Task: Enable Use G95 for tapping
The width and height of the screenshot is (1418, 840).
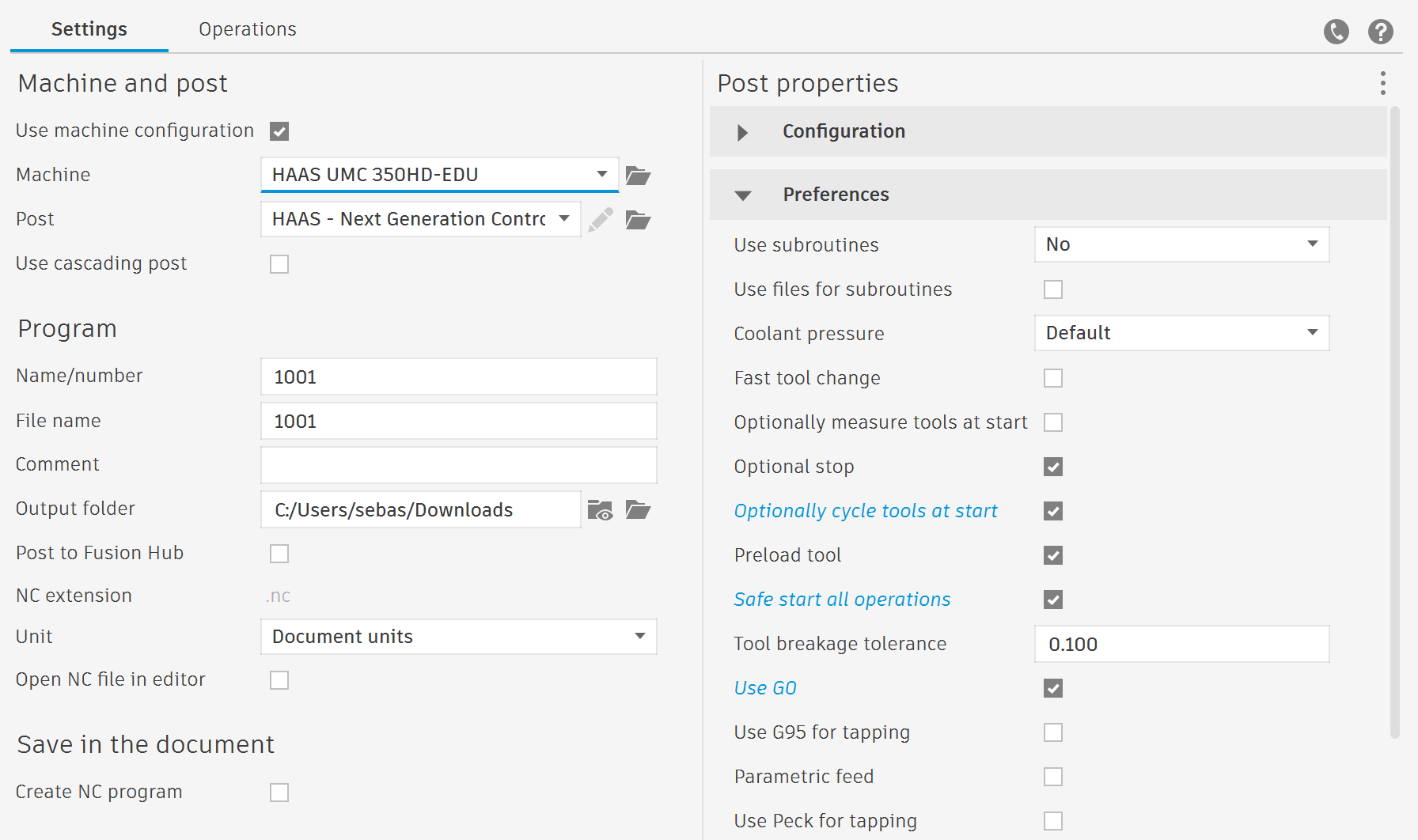Action: click(1053, 732)
